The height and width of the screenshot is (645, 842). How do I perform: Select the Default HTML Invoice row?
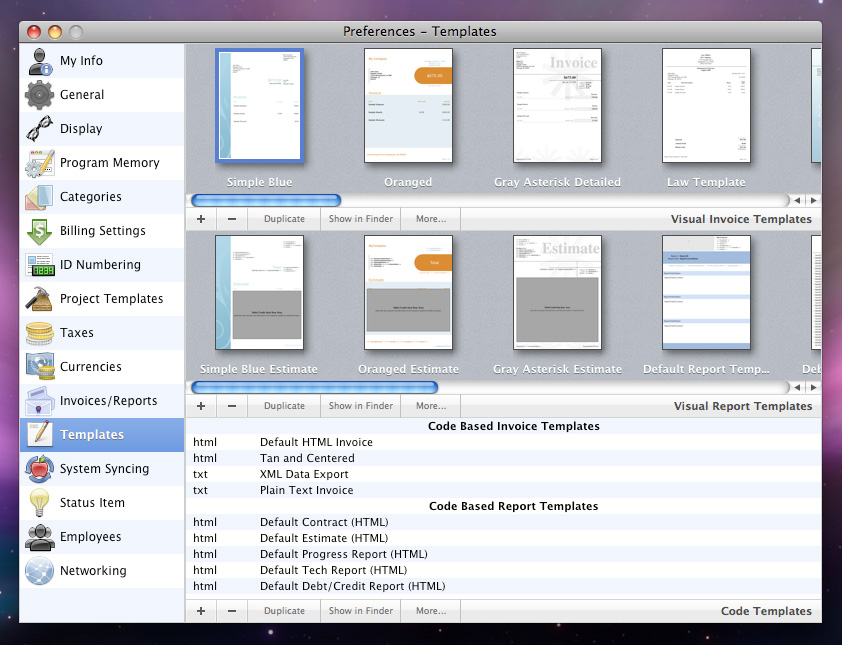(x=503, y=442)
